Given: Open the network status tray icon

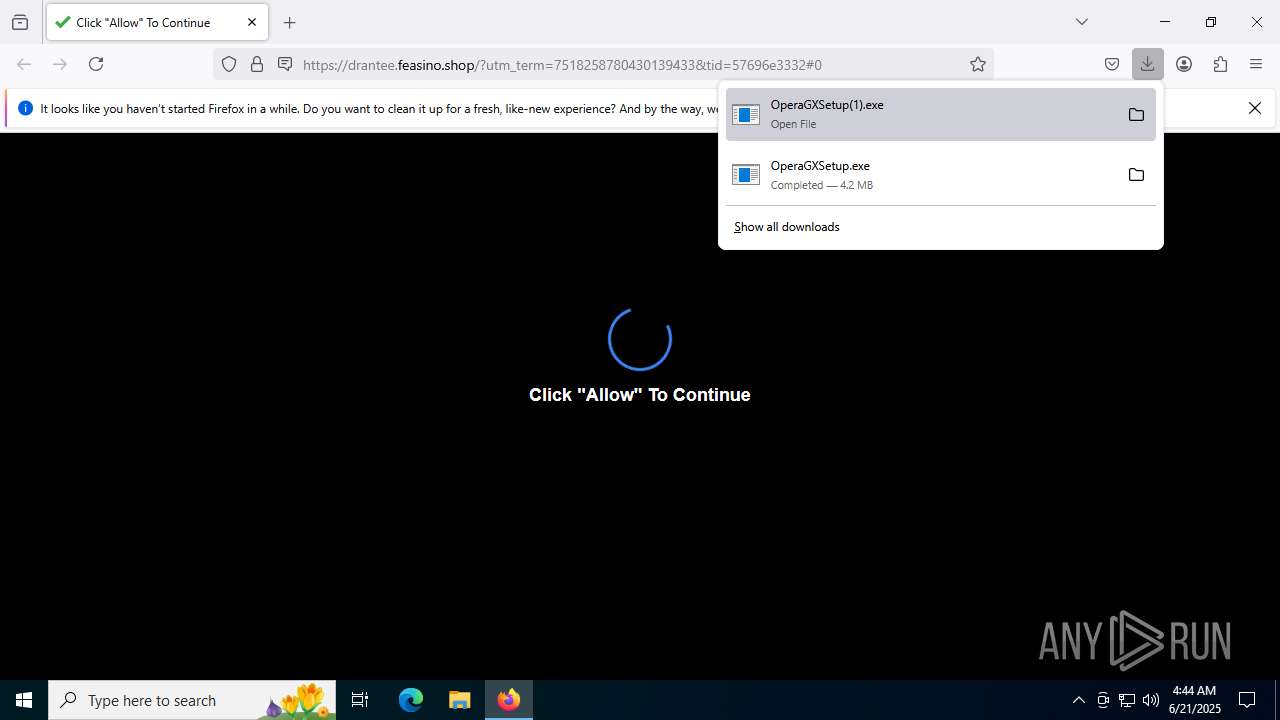Looking at the screenshot, I should pyautogui.click(x=1127, y=700).
